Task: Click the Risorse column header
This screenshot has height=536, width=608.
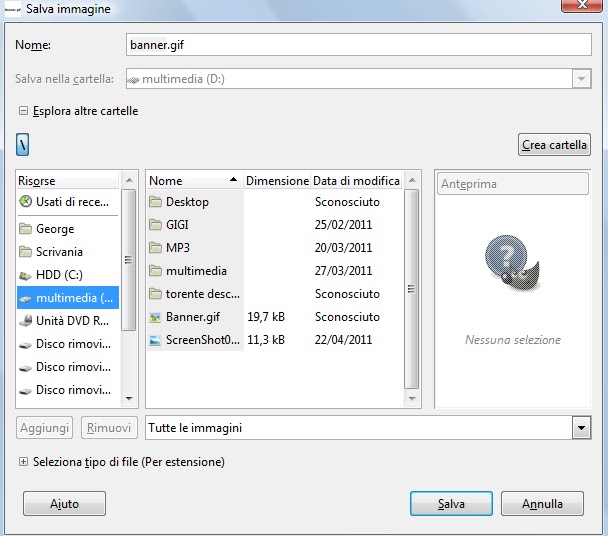Action: 67,181
